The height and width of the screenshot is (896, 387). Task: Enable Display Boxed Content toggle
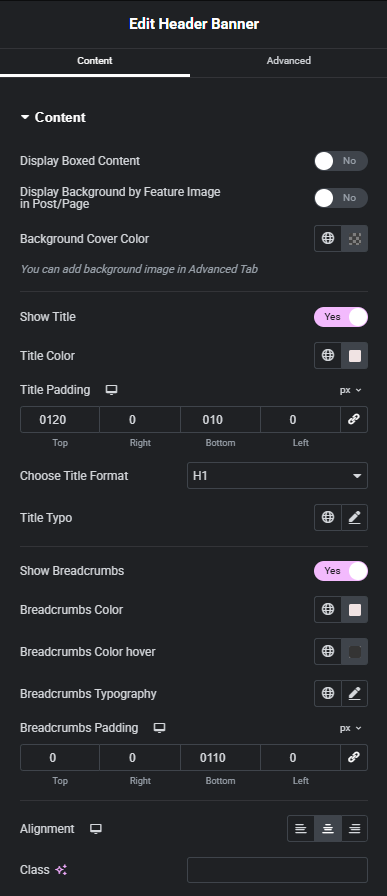[341, 161]
